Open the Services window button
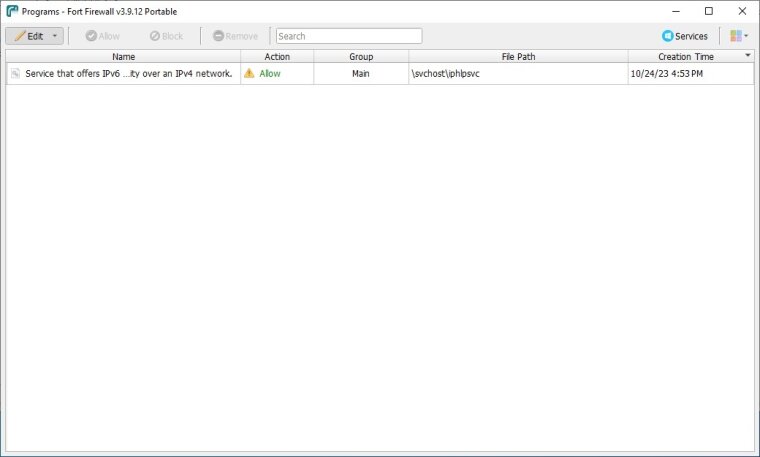The image size is (760, 457). (684, 36)
